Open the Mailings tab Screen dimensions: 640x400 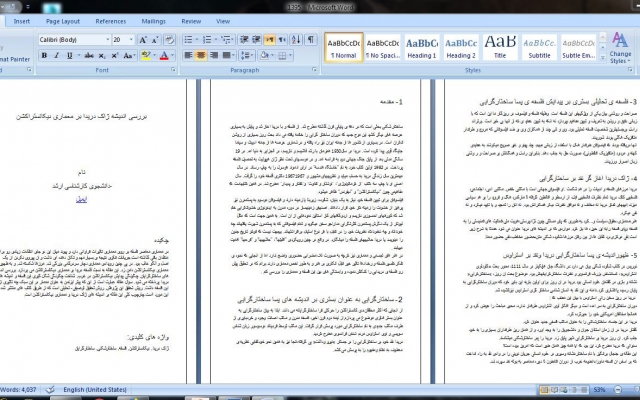click(x=153, y=21)
